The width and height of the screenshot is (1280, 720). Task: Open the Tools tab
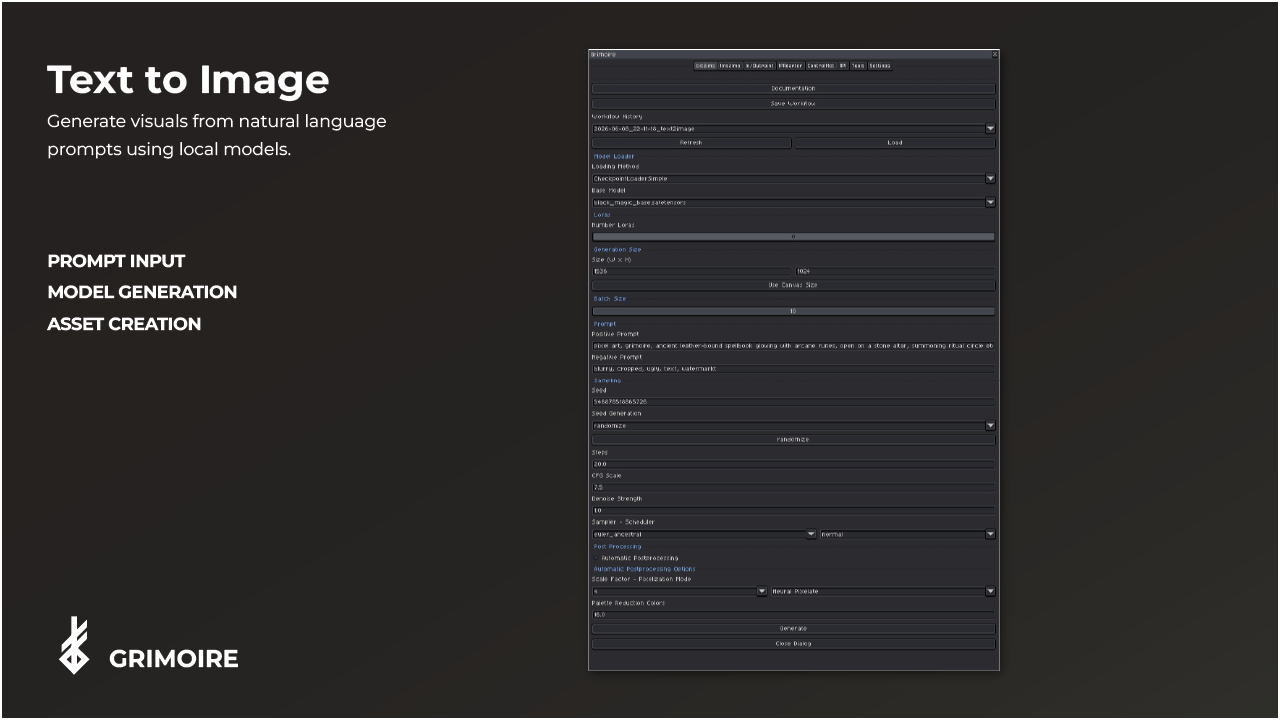tap(858, 66)
